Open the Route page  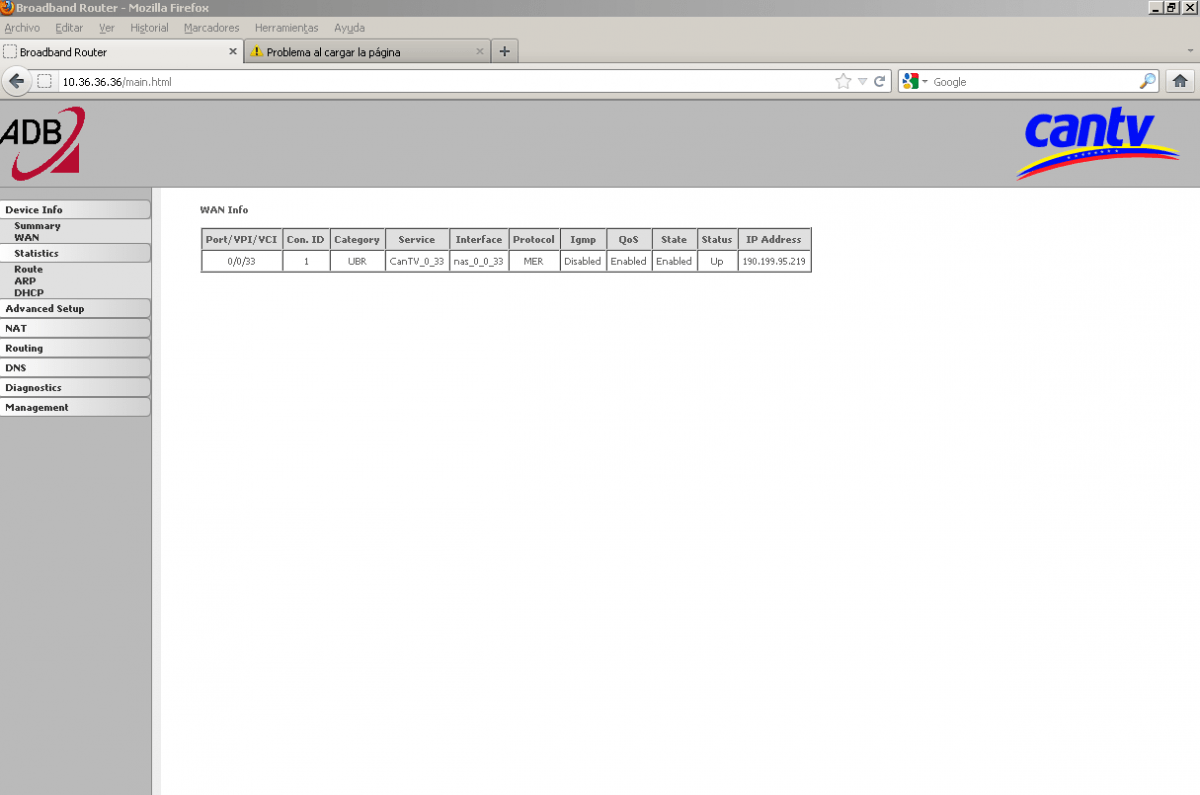pos(28,269)
